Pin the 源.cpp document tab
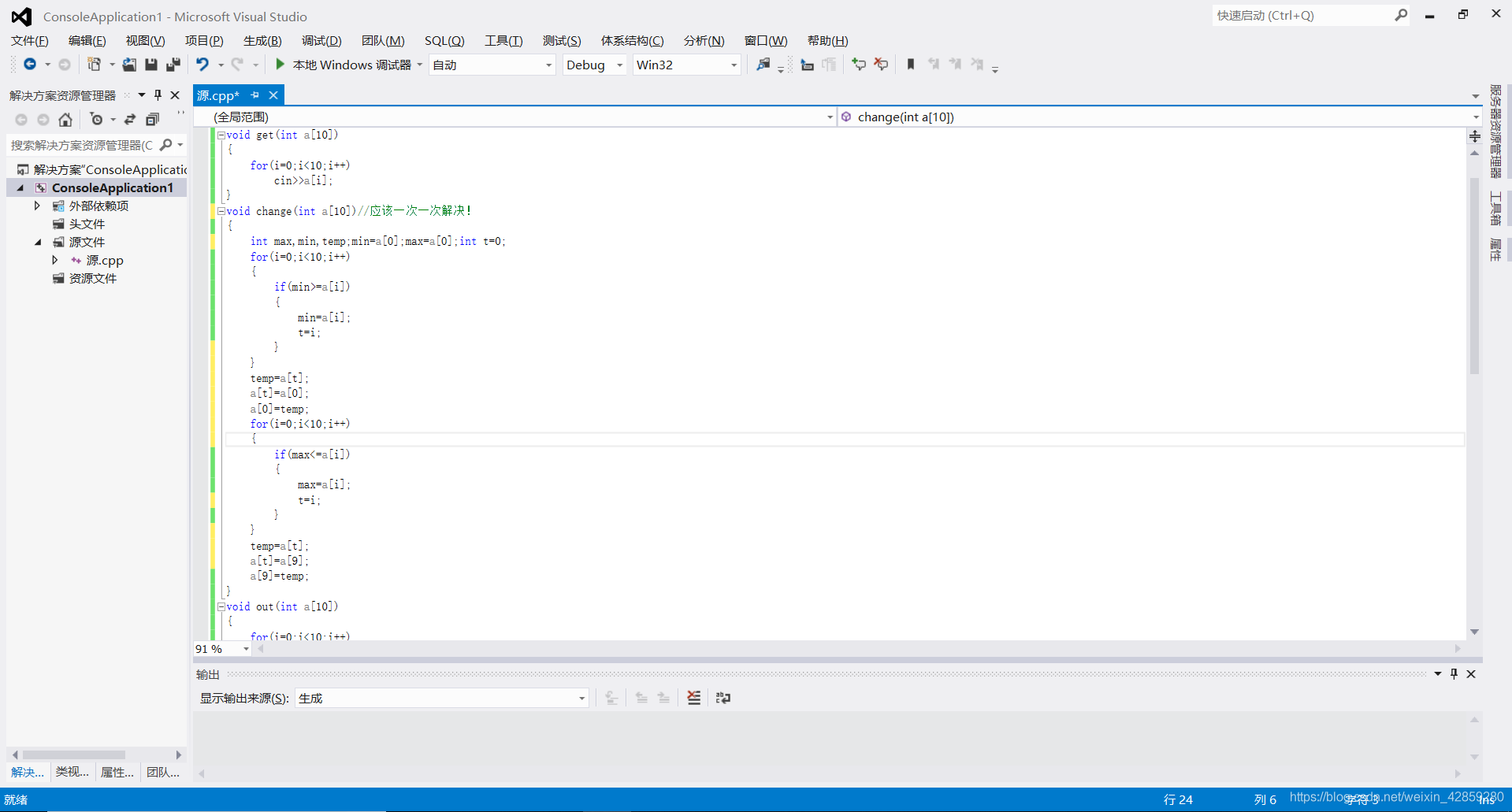The height and width of the screenshot is (812, 1512). tap(254, 95)
